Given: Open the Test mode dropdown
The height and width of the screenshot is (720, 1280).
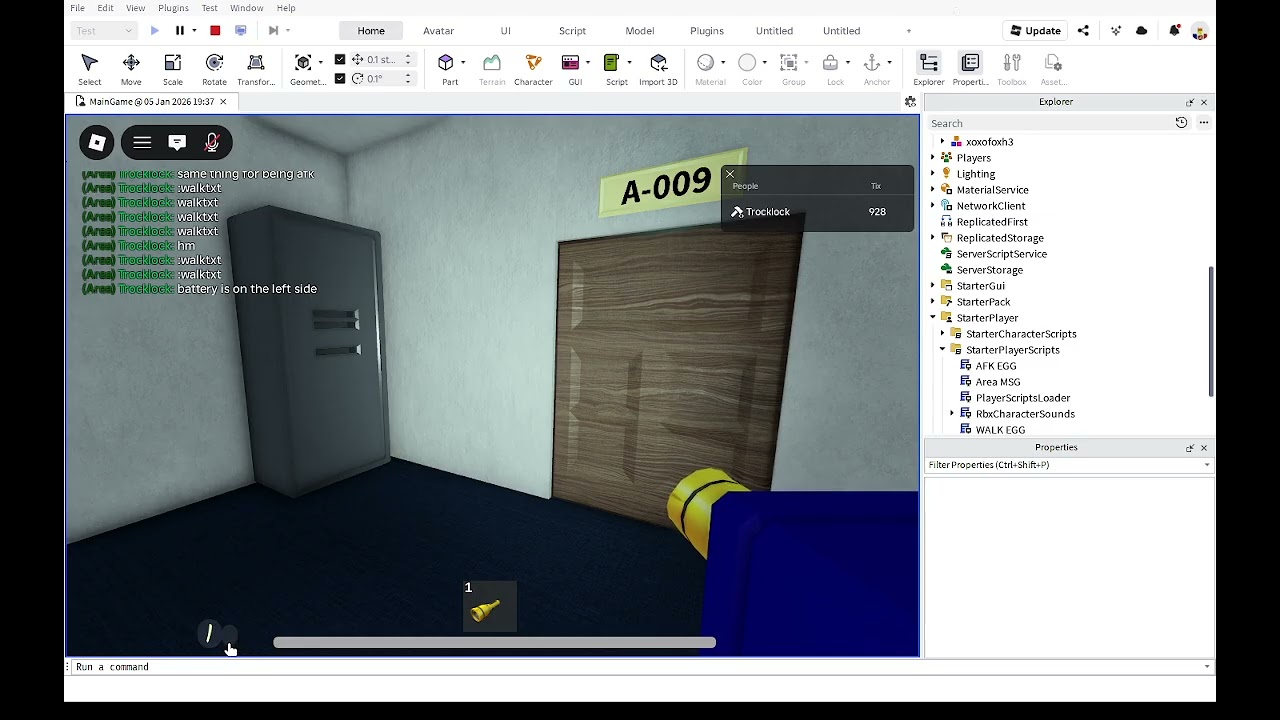Looking at the screenshot, I should [x=104, y=31].
